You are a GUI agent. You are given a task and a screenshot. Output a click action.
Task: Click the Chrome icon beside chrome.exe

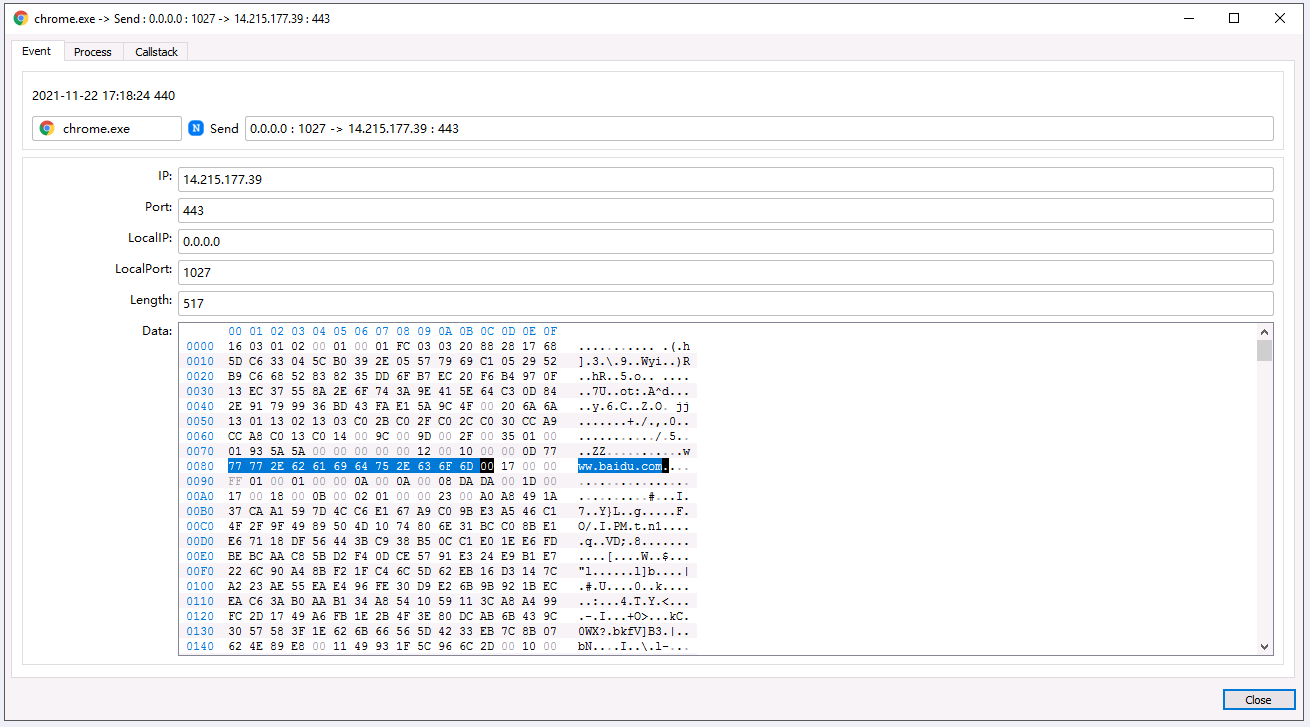(x=47, y=128)
